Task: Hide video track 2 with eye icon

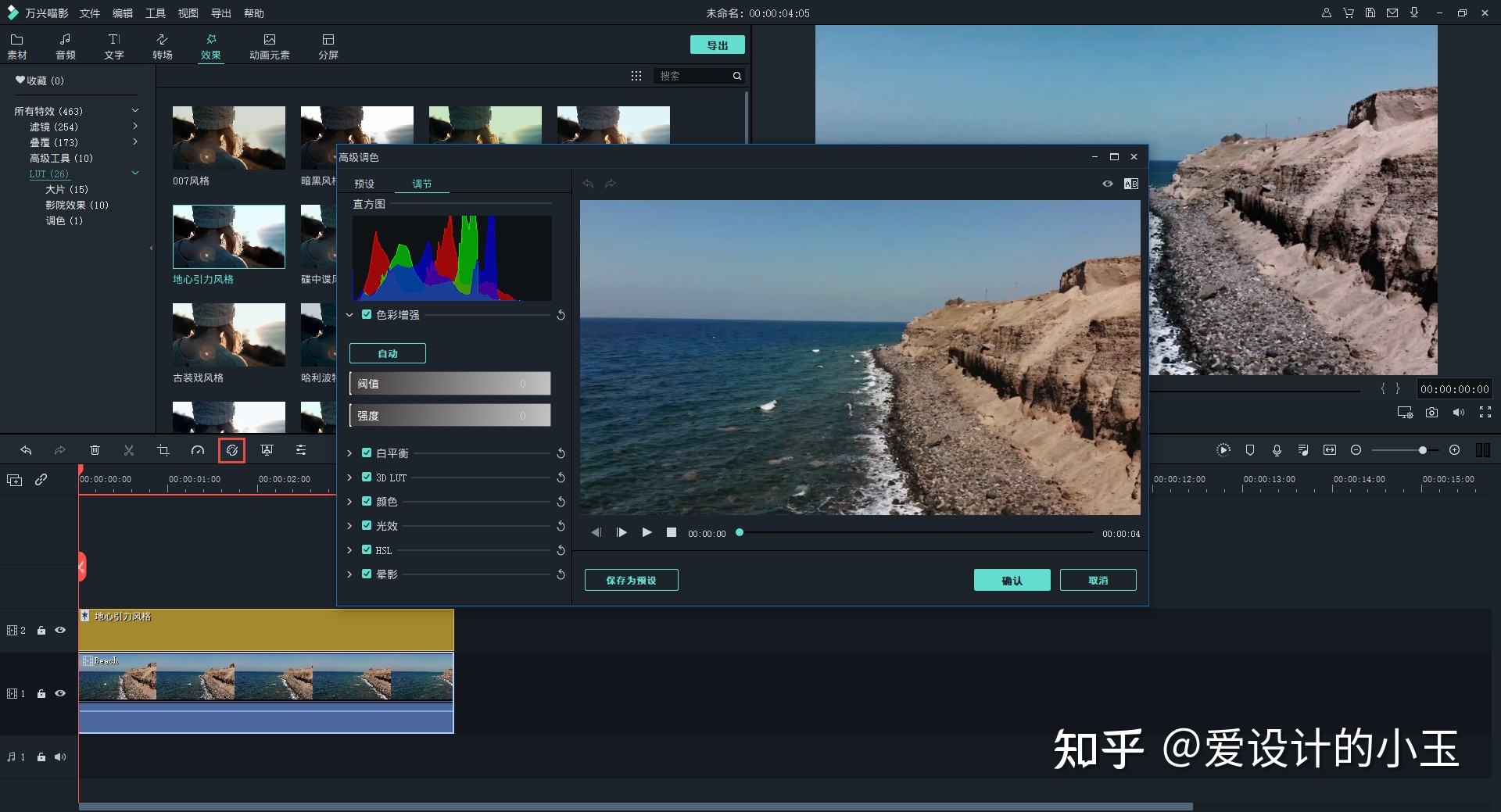Action: pyautogui.click(x=60, y=630)
